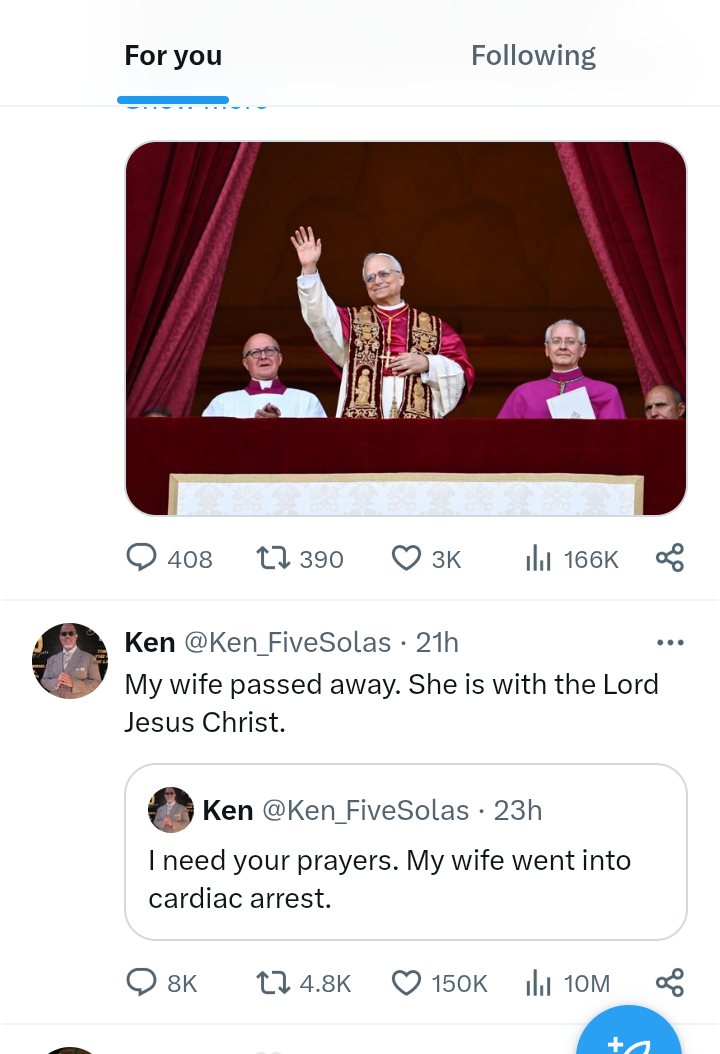View the 10M views count on Ken's post
Viewport: 720px width, 1054px height.
click(539, 983)
